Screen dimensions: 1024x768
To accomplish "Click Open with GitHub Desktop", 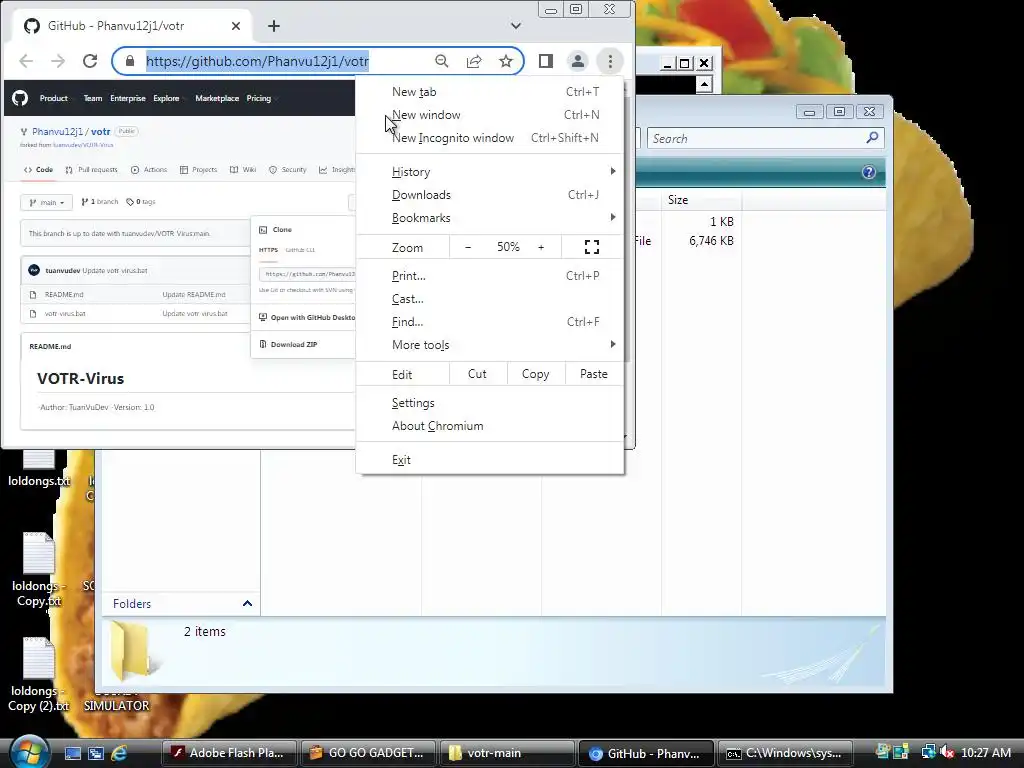I will tap(307, 317).
